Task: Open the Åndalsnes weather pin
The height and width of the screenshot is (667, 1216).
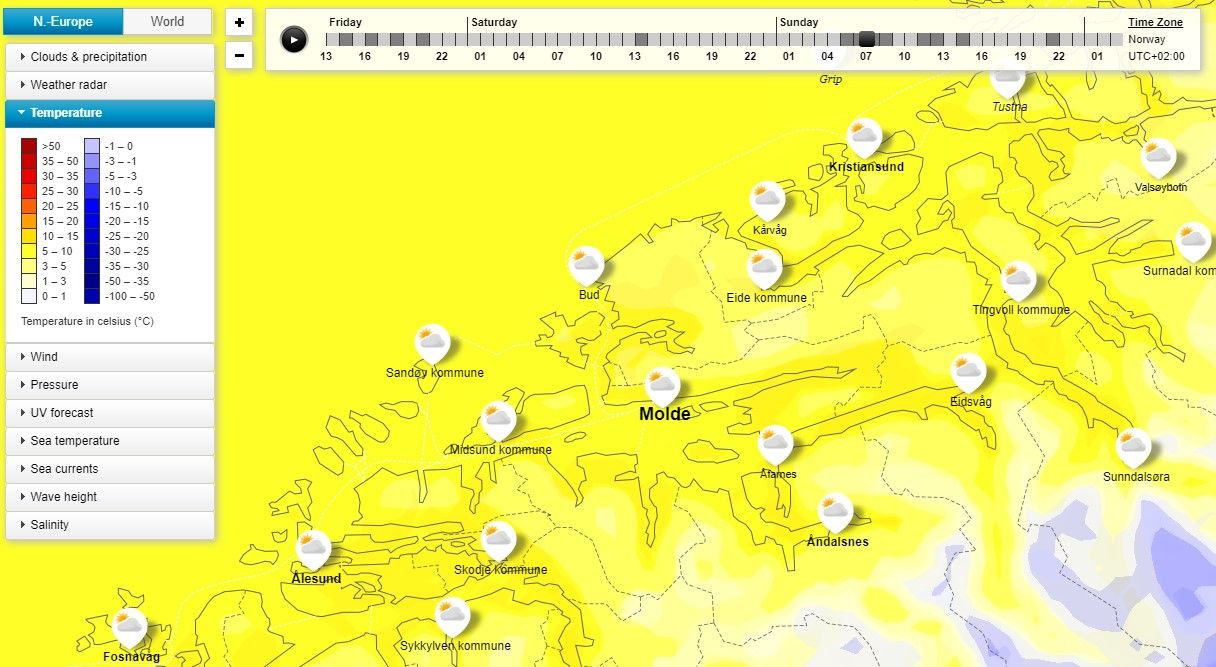Action: [835, 511]
